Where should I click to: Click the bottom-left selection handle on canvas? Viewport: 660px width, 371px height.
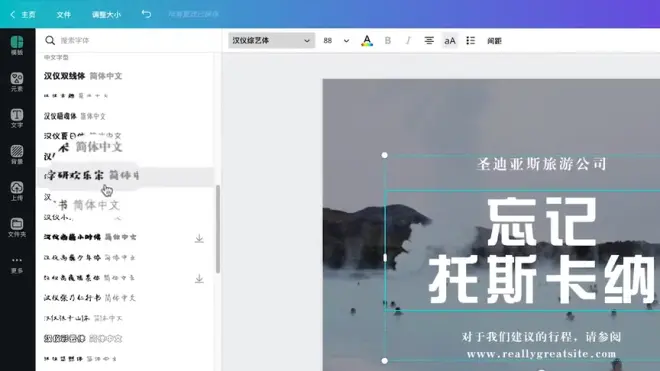click(384, 360)
